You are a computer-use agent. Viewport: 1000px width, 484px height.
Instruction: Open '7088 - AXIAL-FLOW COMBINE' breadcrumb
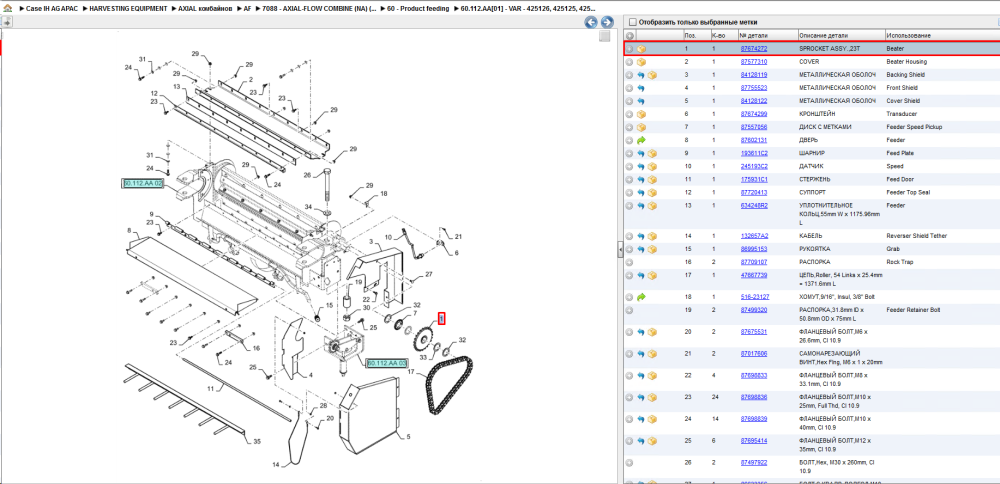(319, 9)
